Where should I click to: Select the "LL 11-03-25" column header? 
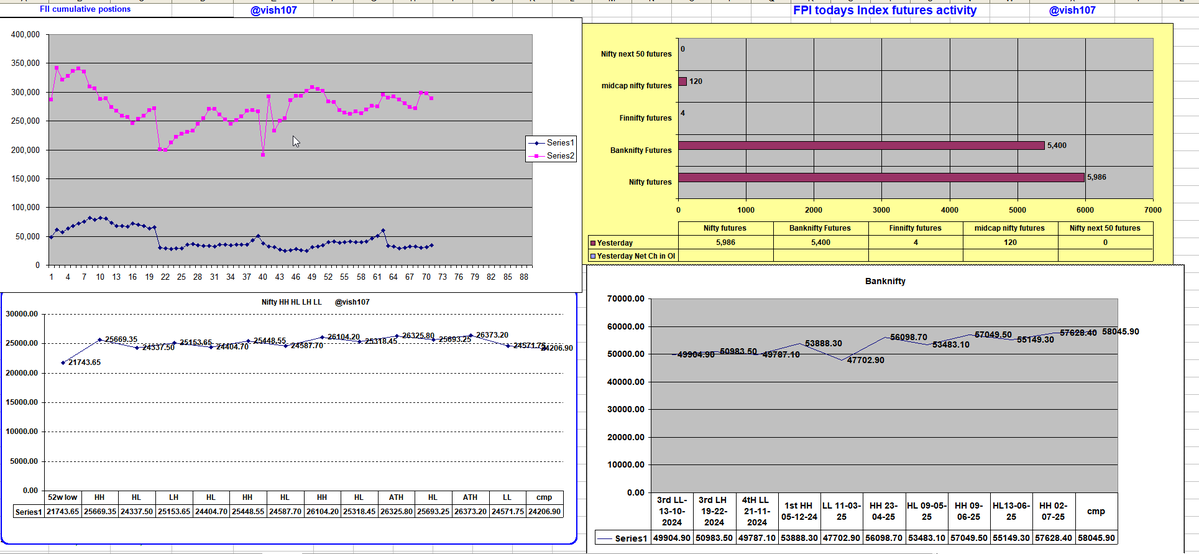pos(841,511)
